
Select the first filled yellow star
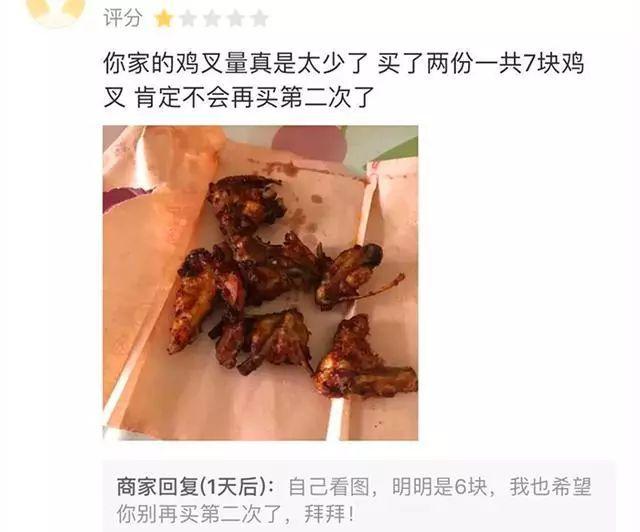(164, 19)
